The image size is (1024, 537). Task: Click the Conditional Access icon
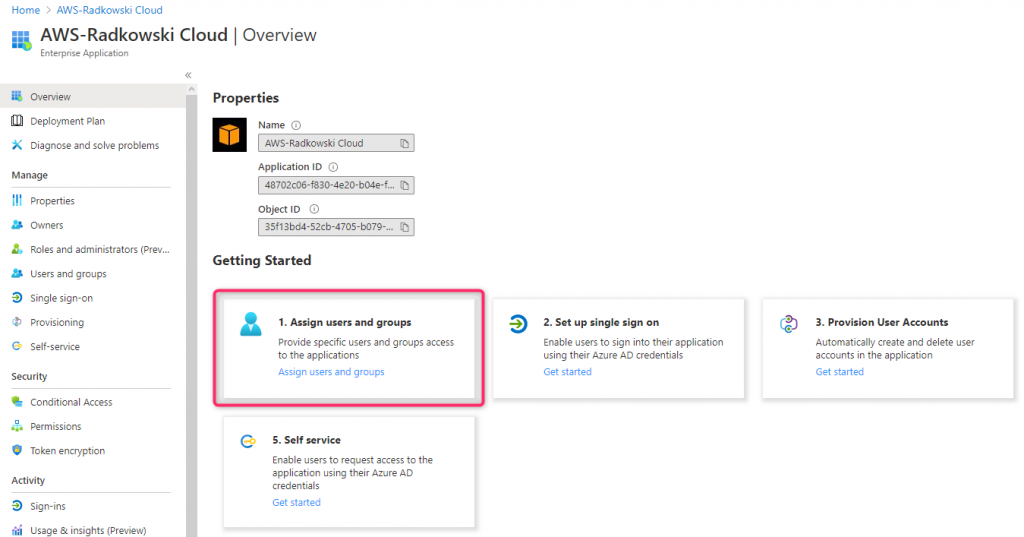click(x=17, y=401)
